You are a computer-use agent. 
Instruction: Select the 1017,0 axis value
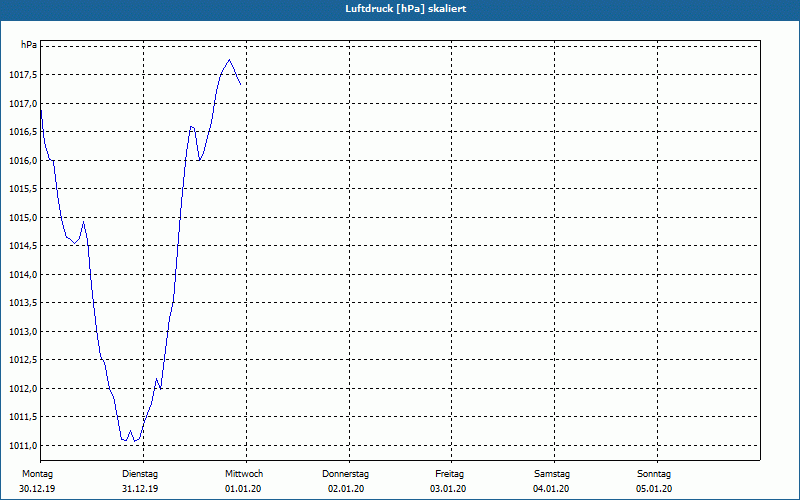click(23, 104)
